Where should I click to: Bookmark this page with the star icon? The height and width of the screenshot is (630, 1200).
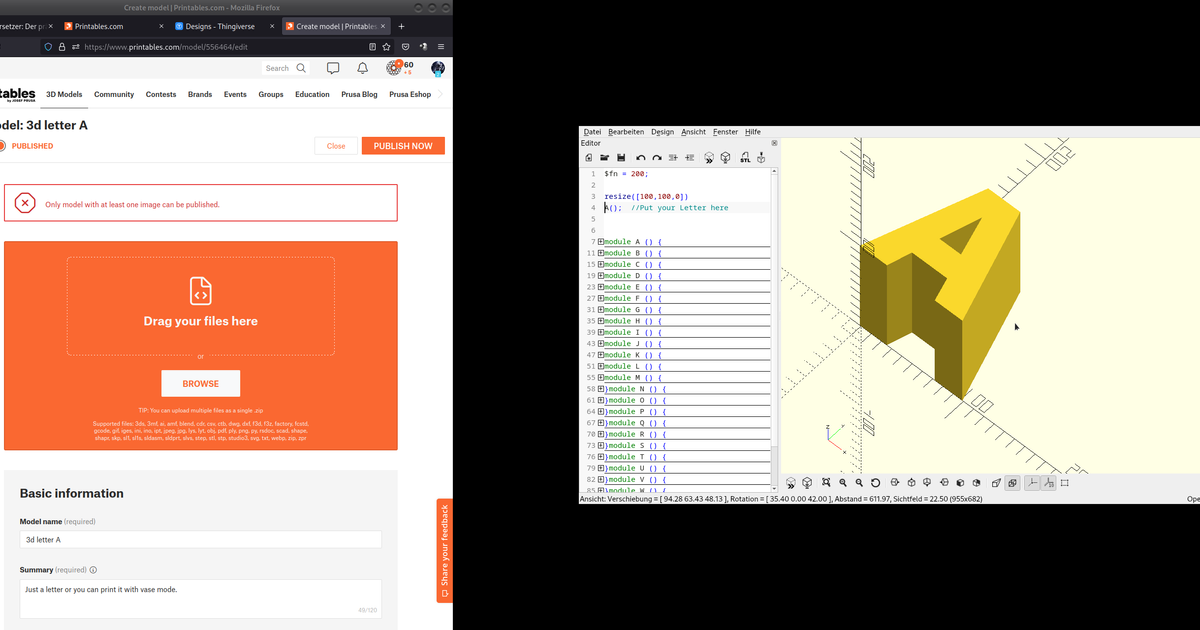[x=387, y=46]
